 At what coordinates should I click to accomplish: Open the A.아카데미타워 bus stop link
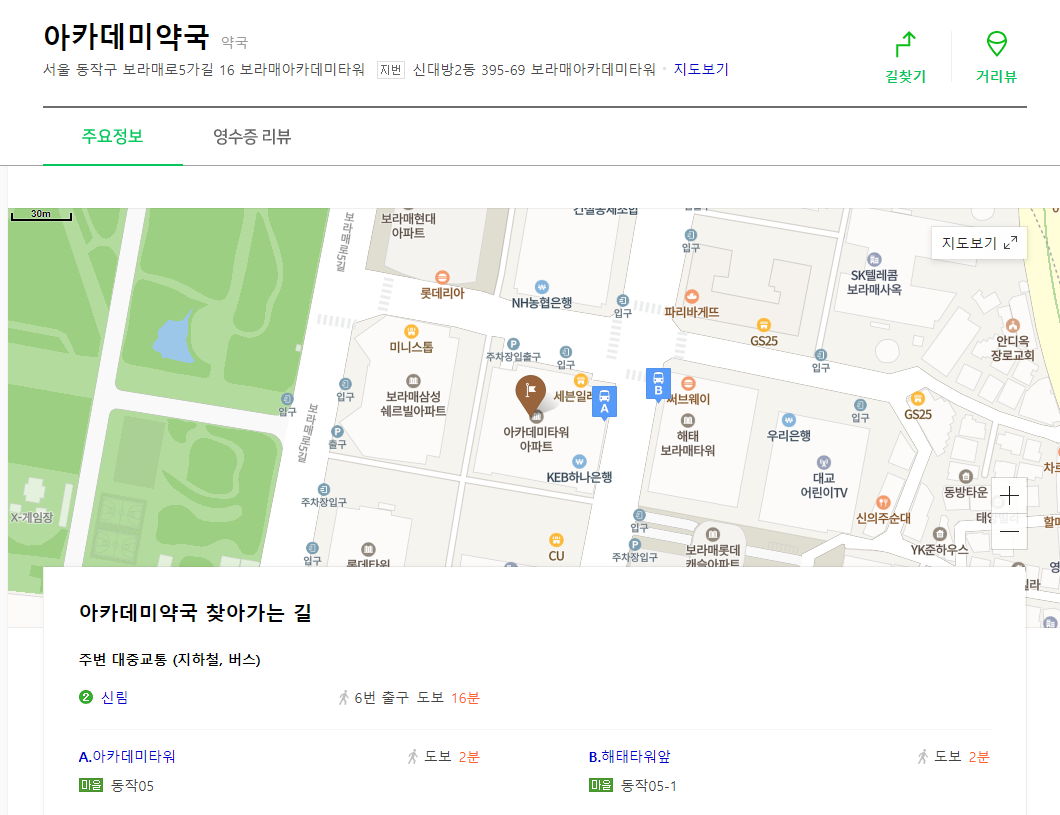[x=127, y=757]
